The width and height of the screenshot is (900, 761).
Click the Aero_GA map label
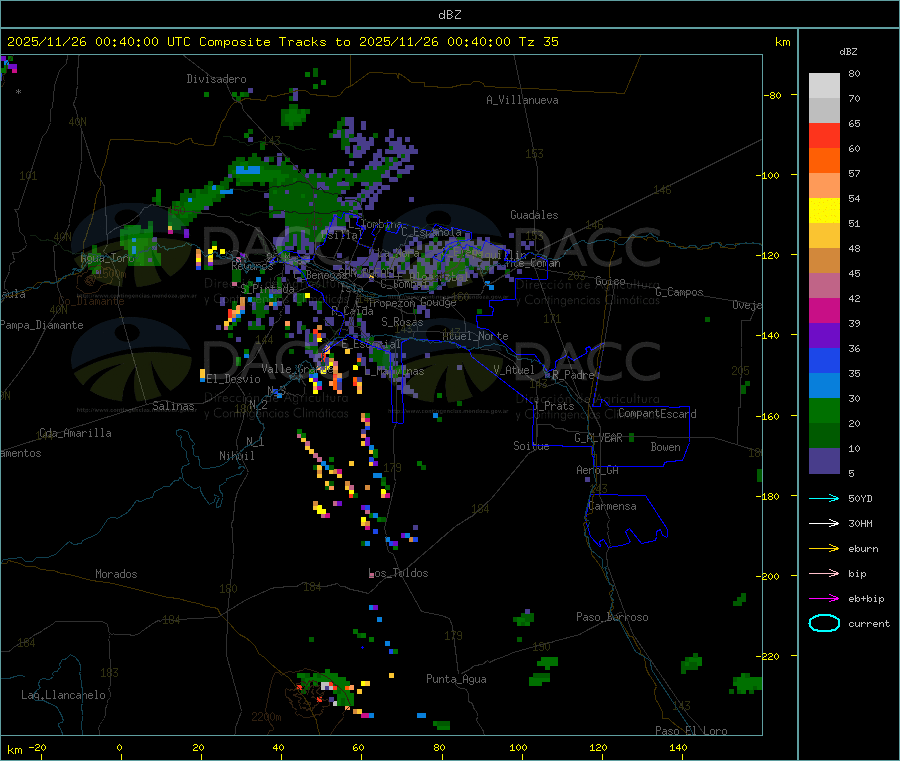tap(598, 470)
